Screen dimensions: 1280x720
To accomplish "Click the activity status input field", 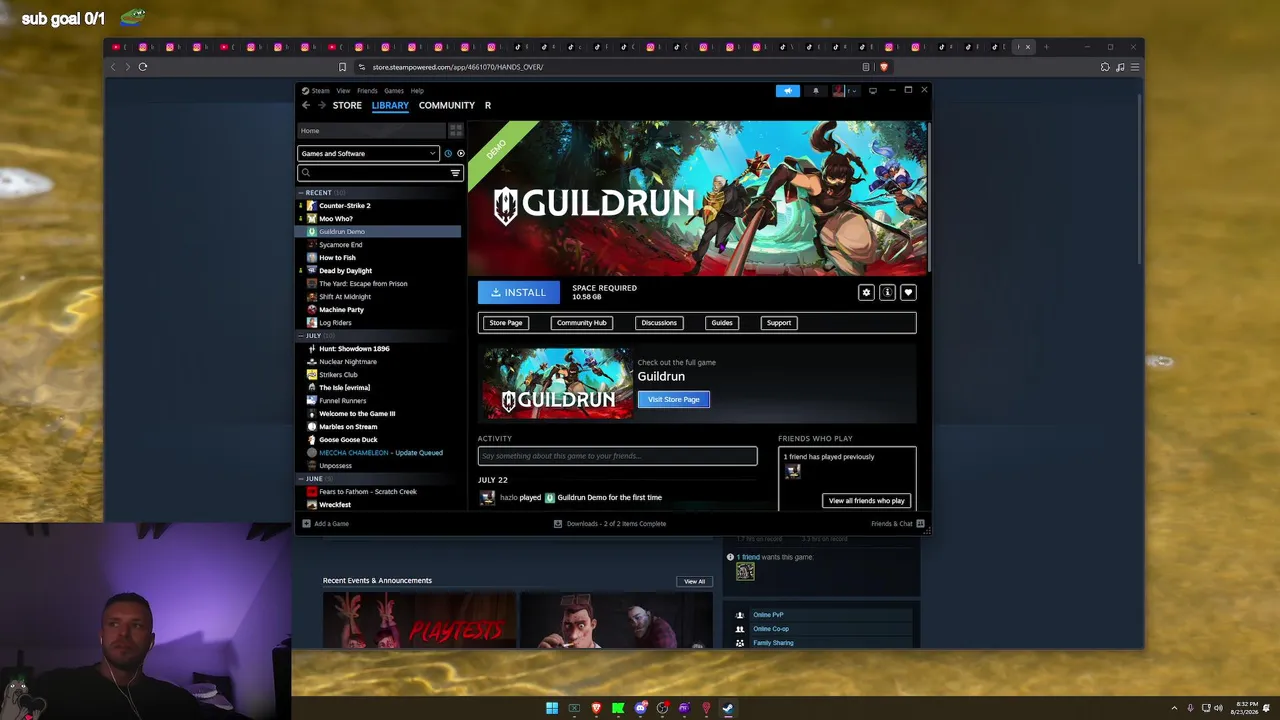I will (617, 456).
